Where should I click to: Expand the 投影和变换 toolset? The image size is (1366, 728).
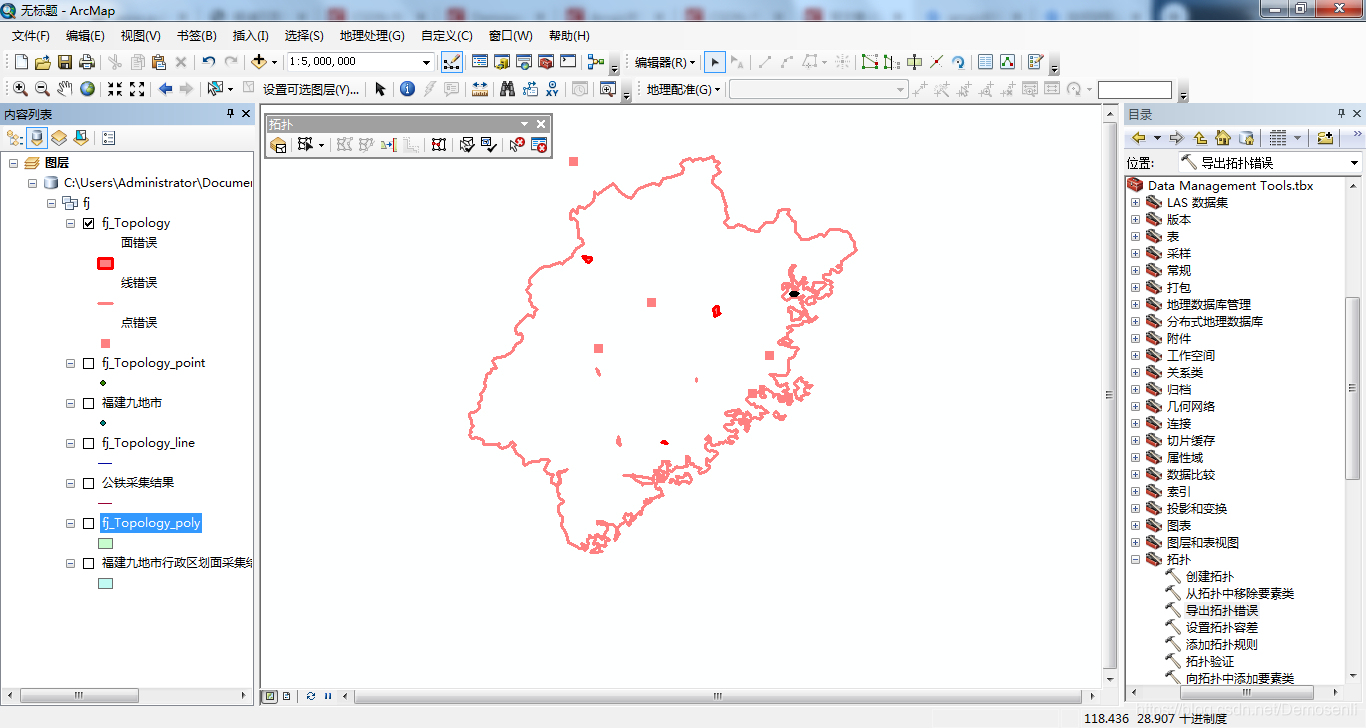[x=1135, y=509]
